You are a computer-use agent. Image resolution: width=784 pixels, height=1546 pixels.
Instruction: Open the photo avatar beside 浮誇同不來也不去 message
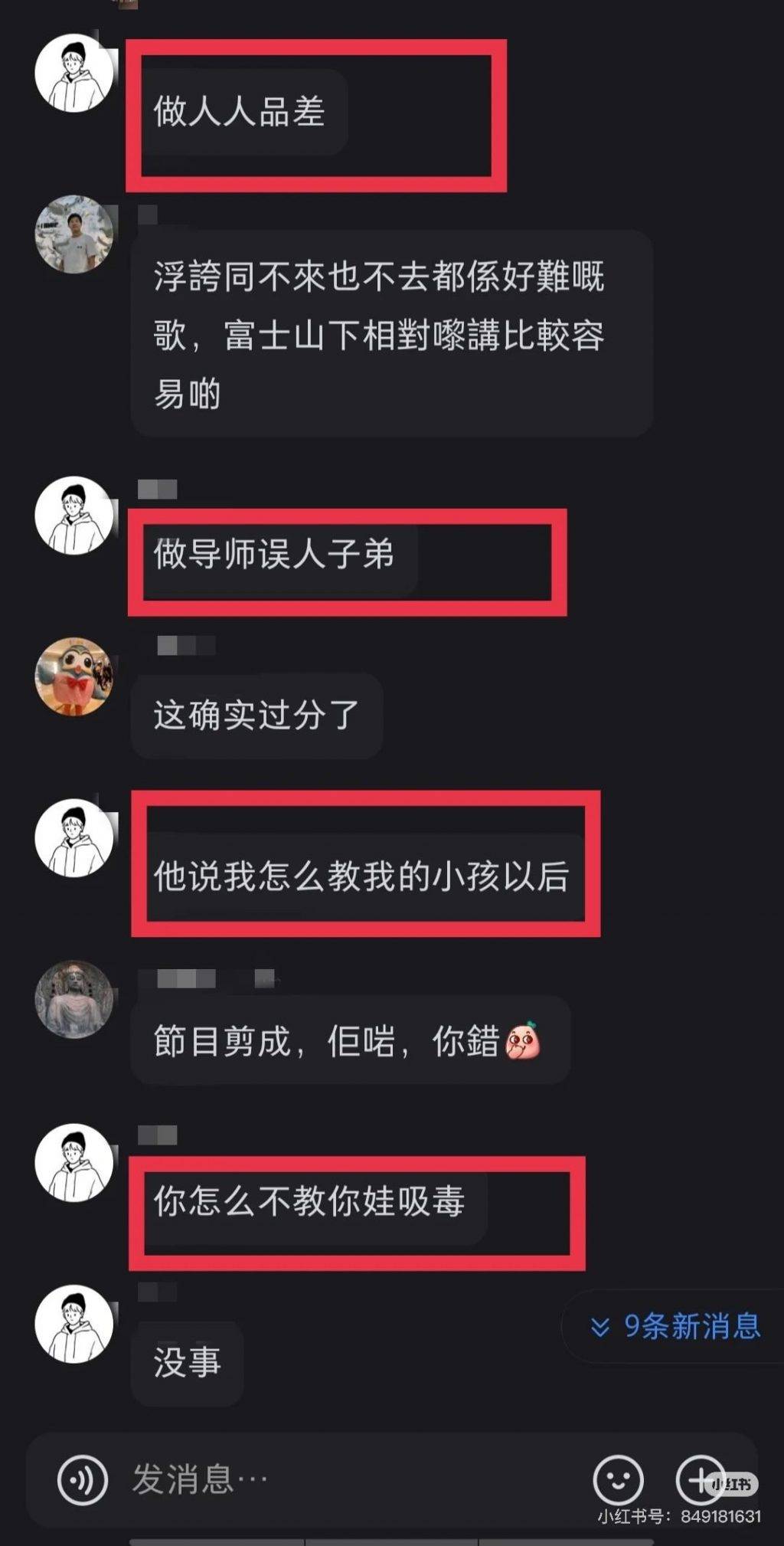[x=74, y=234]
